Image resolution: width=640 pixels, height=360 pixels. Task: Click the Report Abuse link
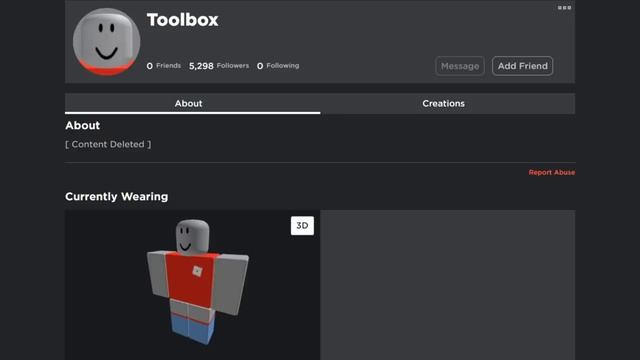click(551, 172)
